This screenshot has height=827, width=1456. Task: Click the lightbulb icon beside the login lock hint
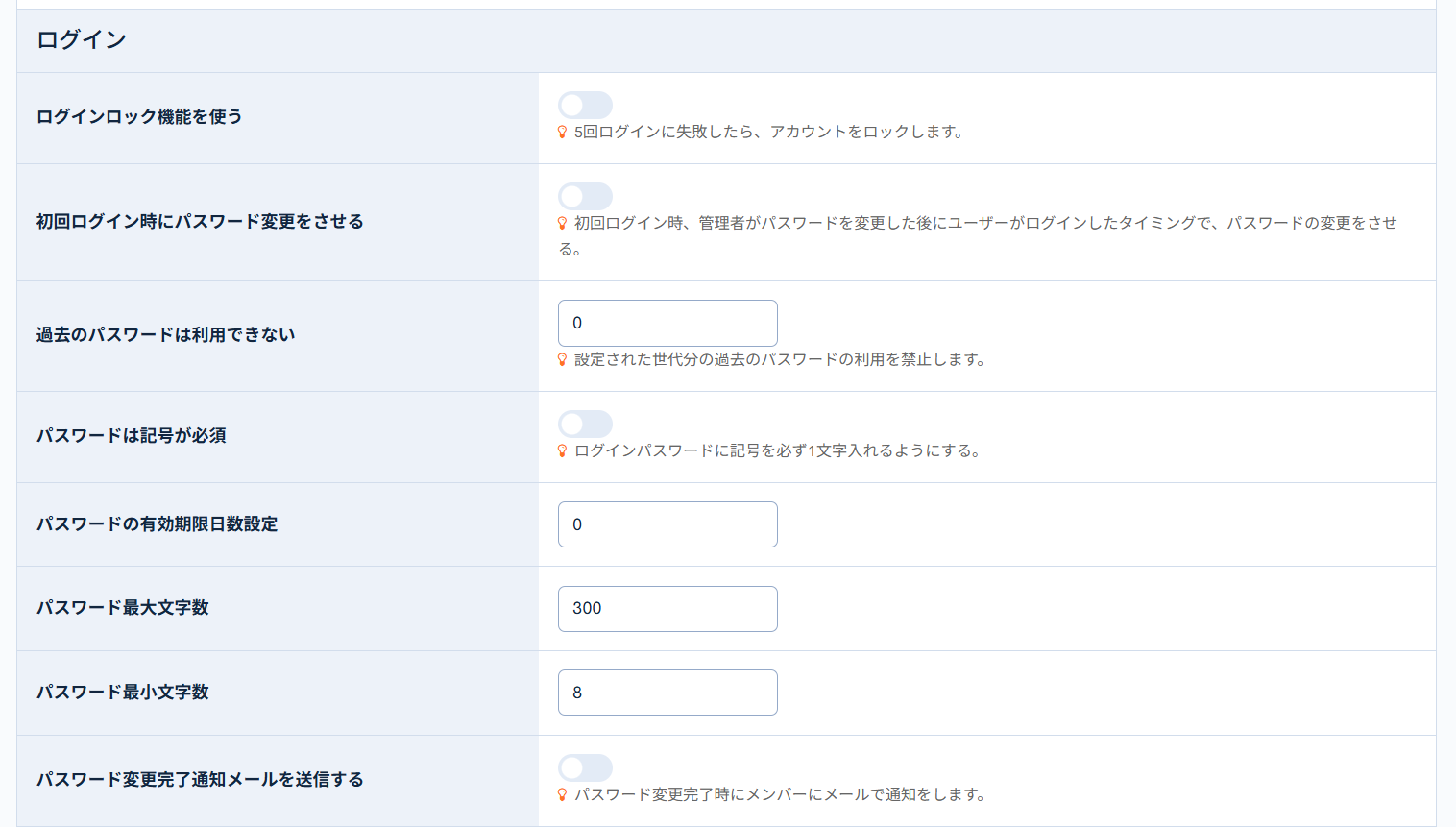click(x=562, y=134)
